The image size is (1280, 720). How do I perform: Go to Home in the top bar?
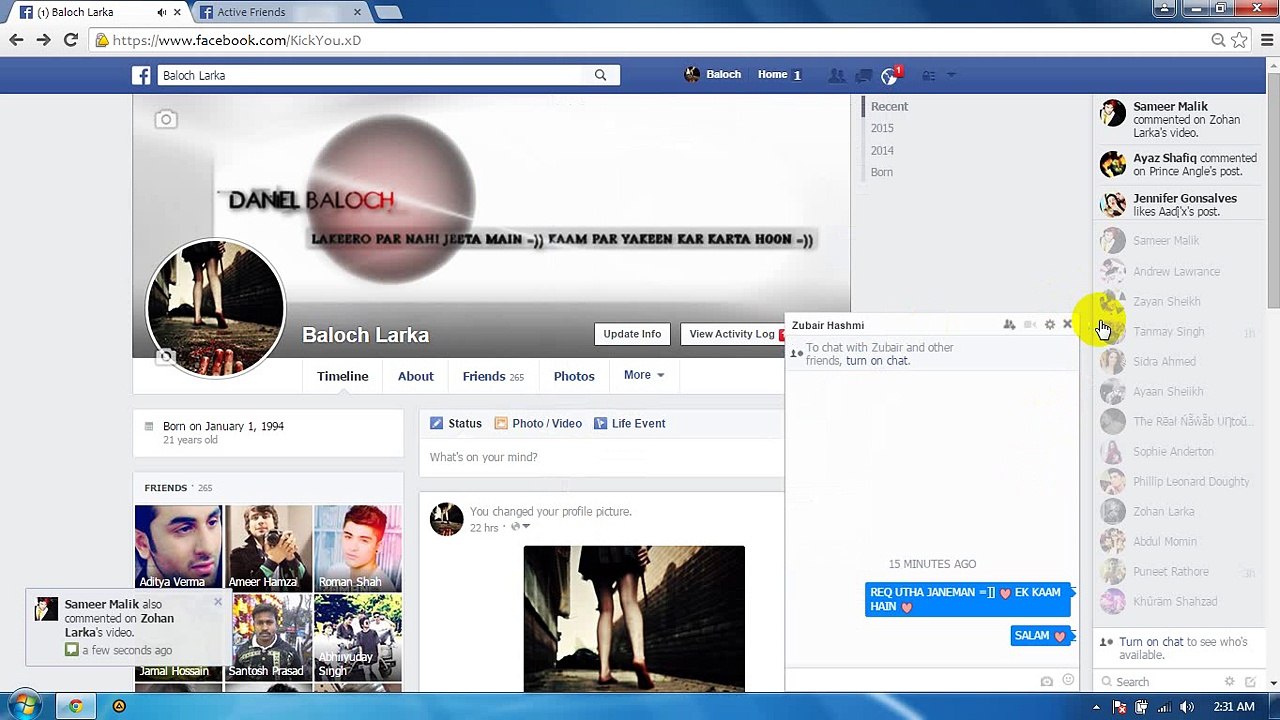tap(772, 75)
